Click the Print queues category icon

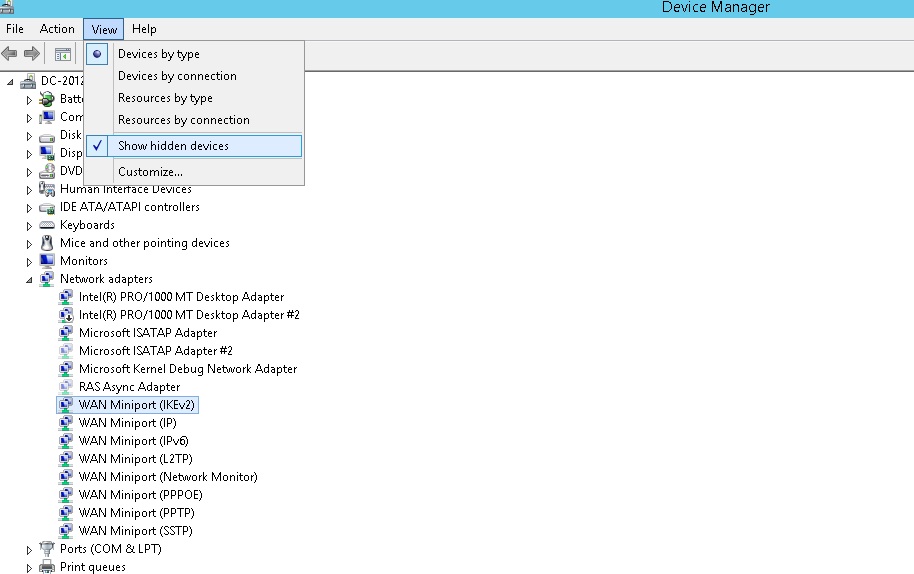coord(47,566)
